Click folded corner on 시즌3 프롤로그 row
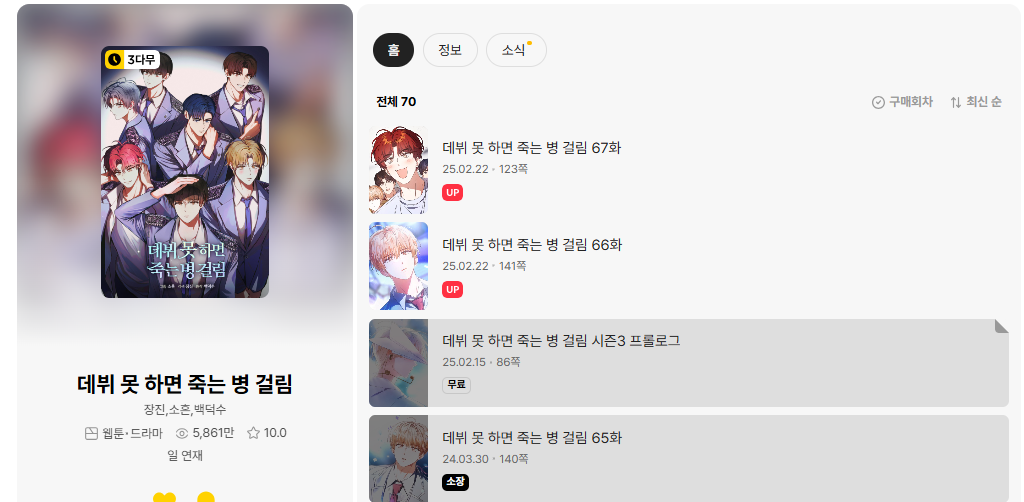The width and height of the screenshot is (1024, 502). (1002, 326)
